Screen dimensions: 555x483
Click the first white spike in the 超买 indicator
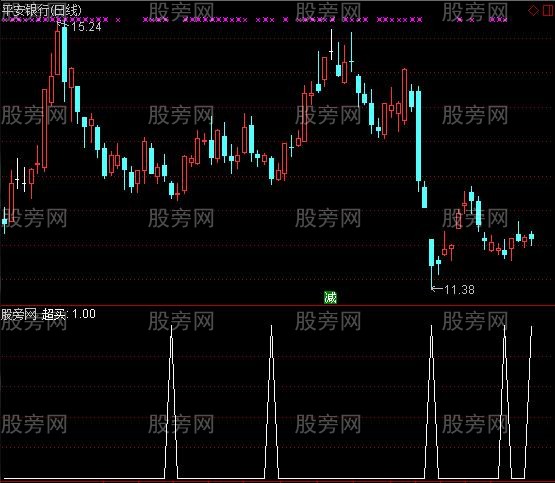coord(171,402)
